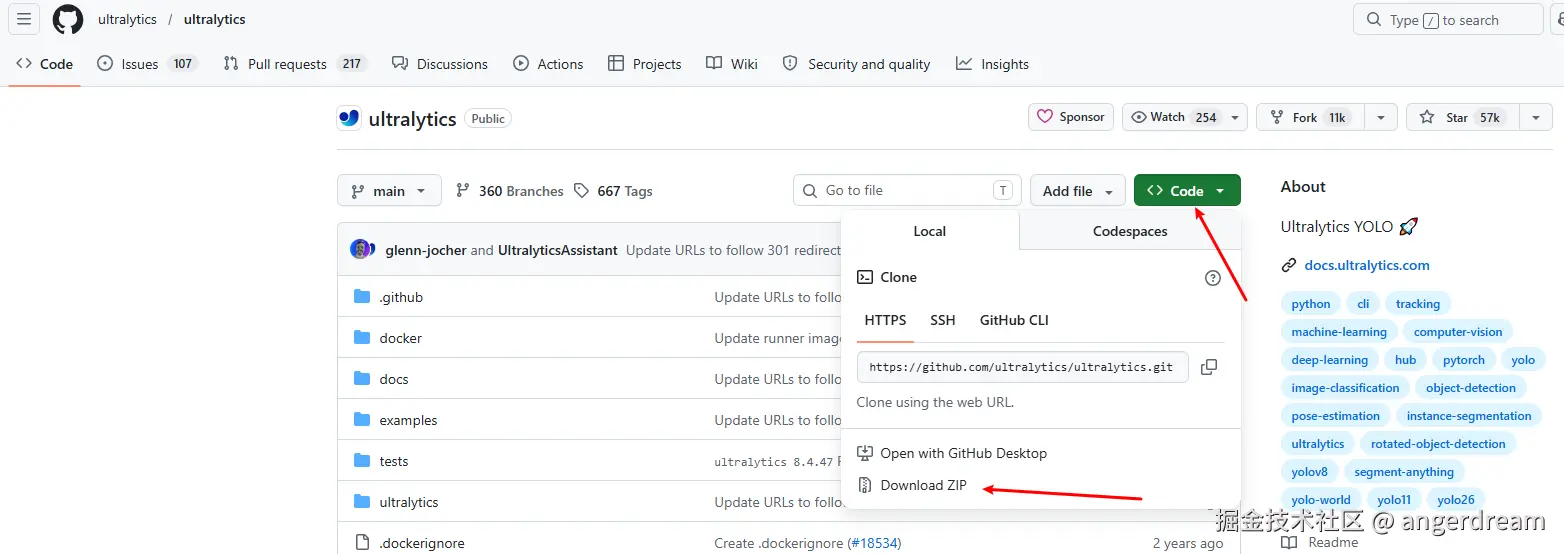Focus the Type / to search box

[x=1447, y=20]
